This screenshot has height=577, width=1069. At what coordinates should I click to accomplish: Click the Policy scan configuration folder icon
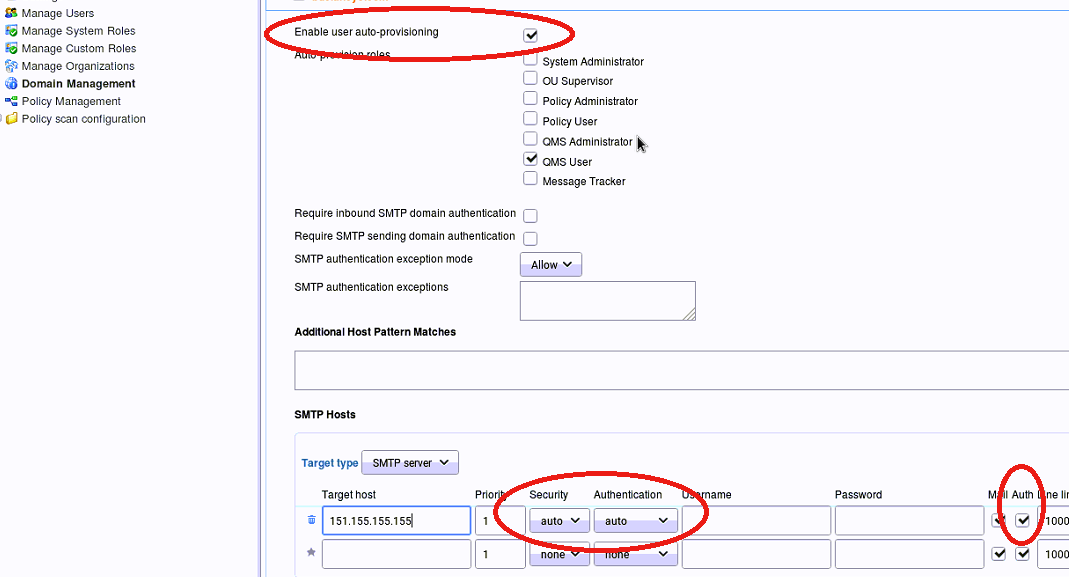11,119
